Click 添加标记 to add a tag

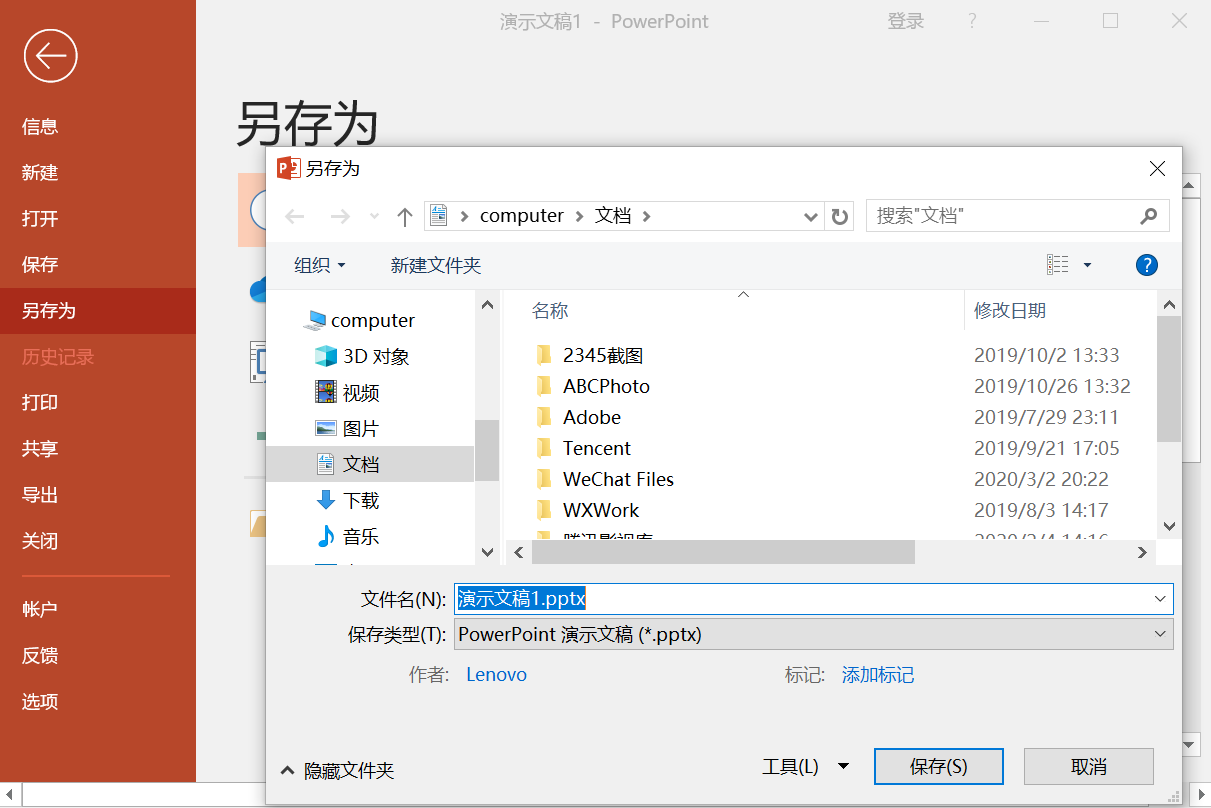pos(878,675)
